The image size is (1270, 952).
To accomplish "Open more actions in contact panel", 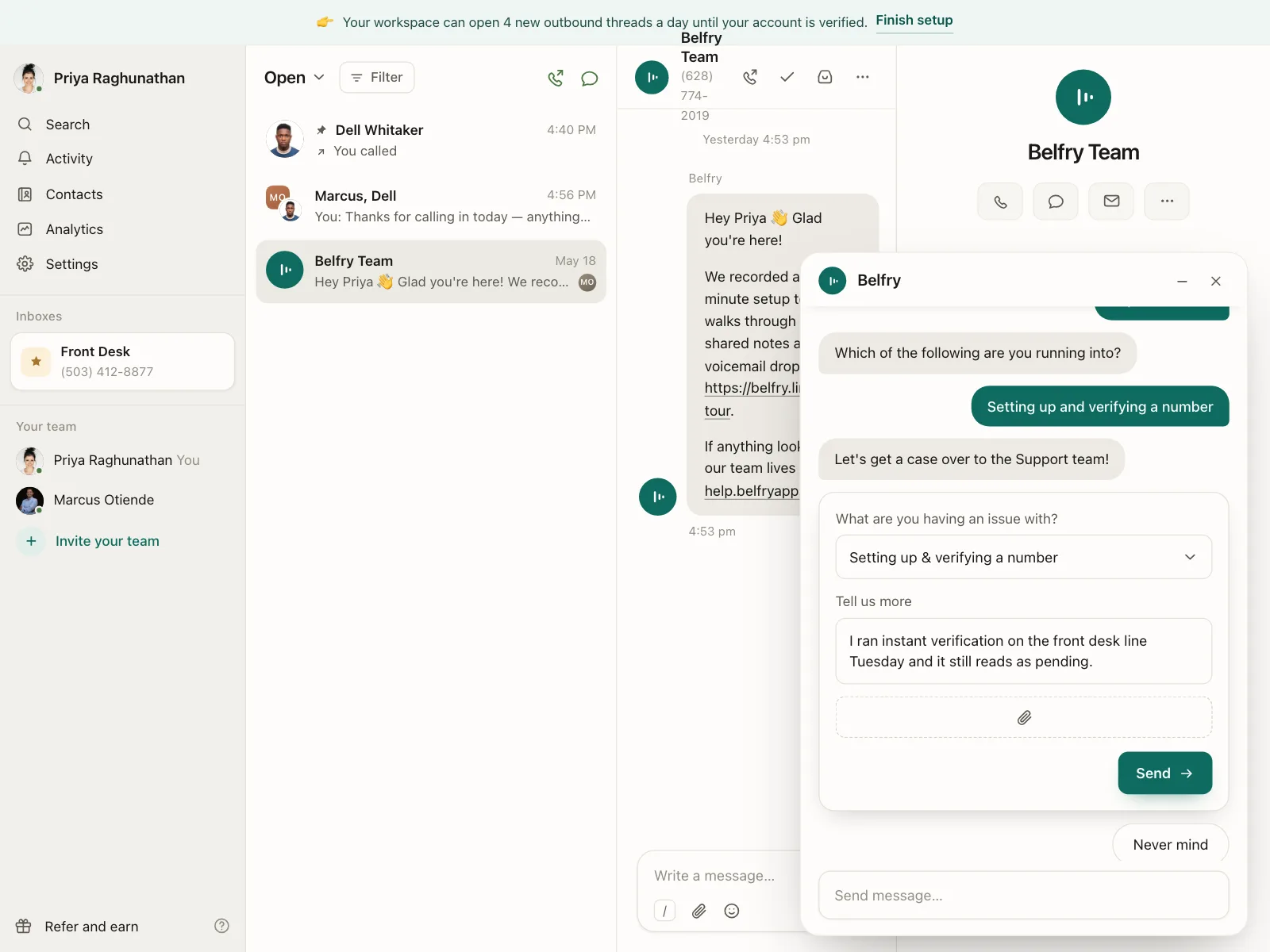I will click(x=1167, y=202).
